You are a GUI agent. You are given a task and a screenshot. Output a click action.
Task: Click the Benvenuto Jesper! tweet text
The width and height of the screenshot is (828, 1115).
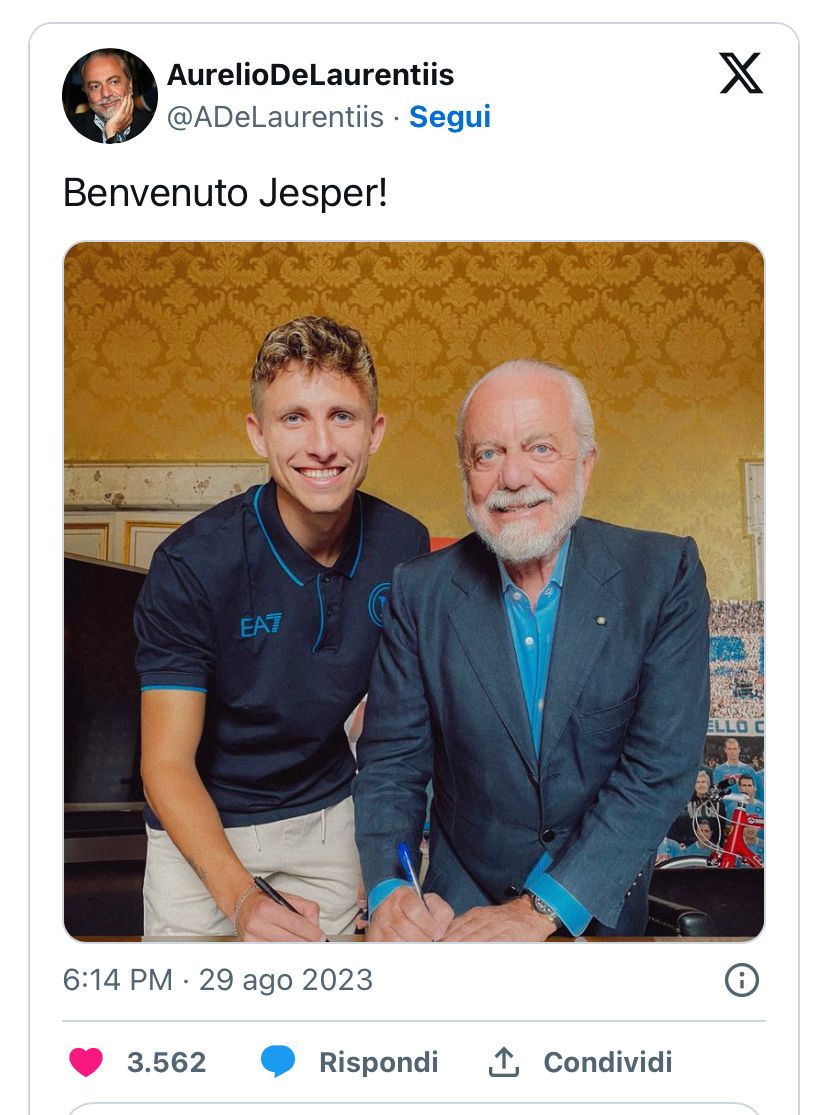click(225, 192)
